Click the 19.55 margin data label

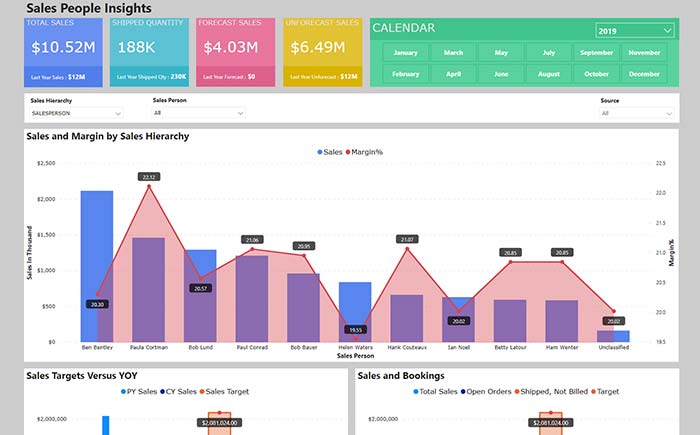point(355,330)
